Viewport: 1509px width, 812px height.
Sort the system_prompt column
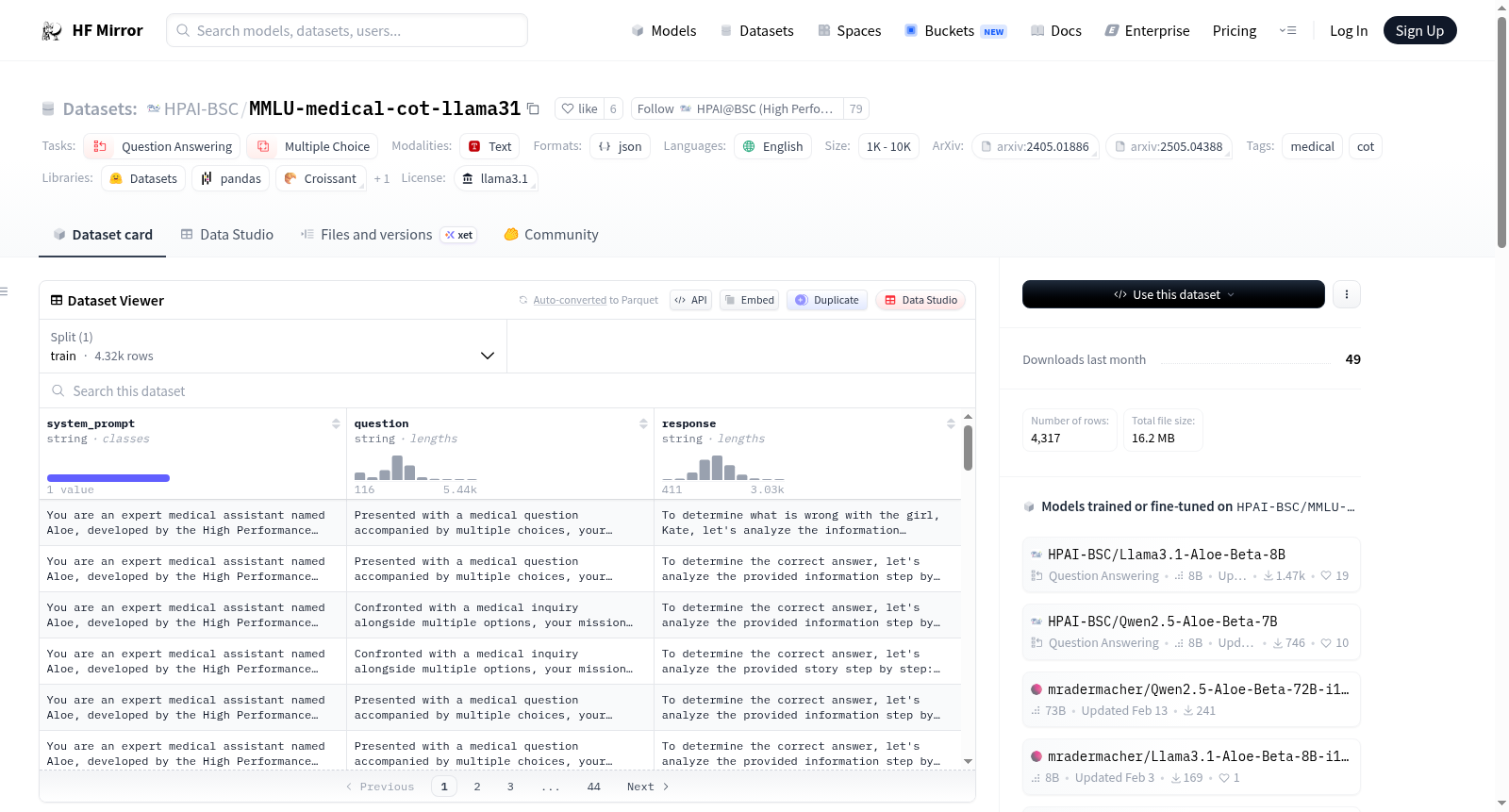click(x=336, y=424)
